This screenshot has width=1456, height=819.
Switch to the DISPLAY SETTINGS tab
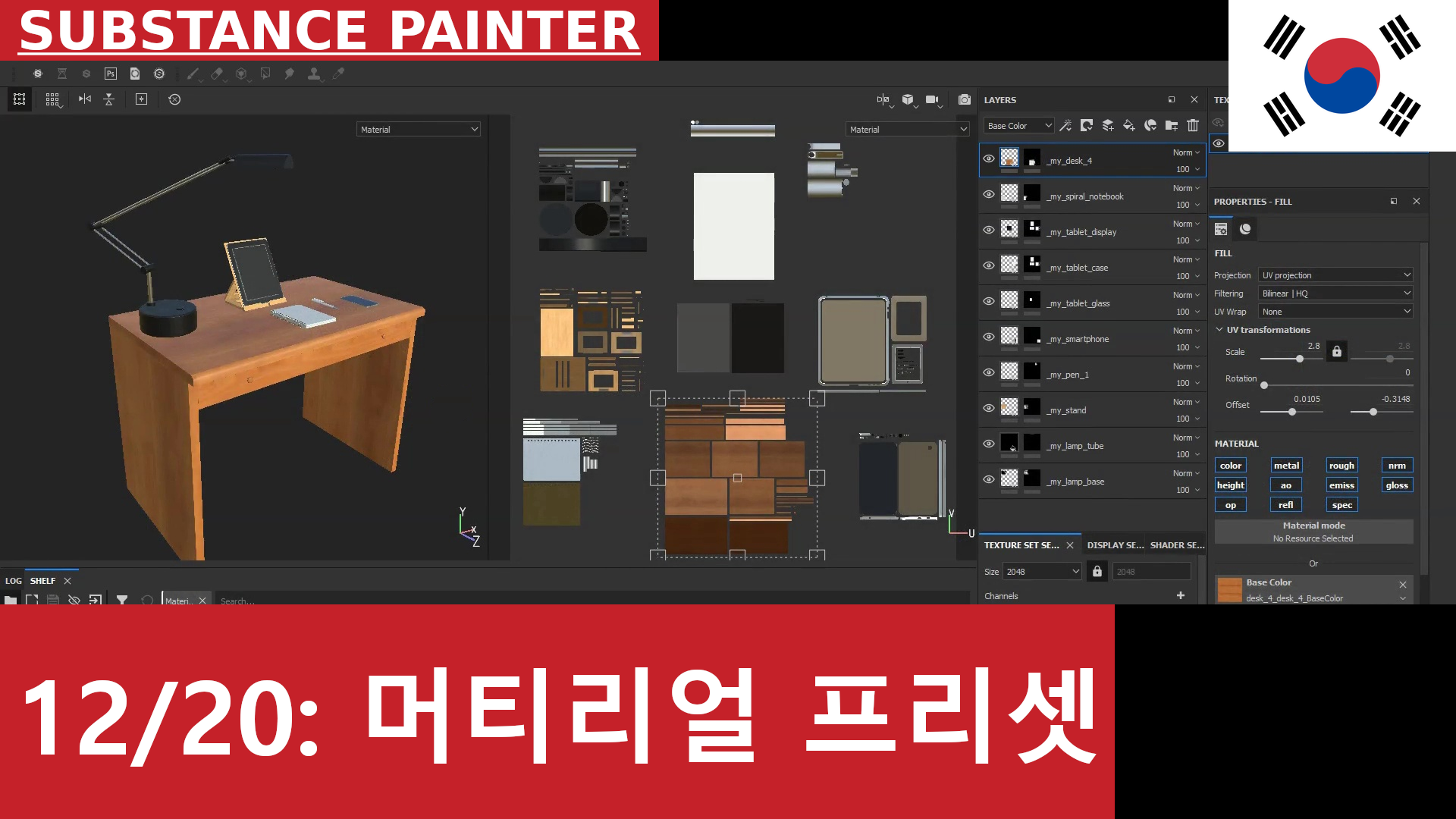(1115, 545)
